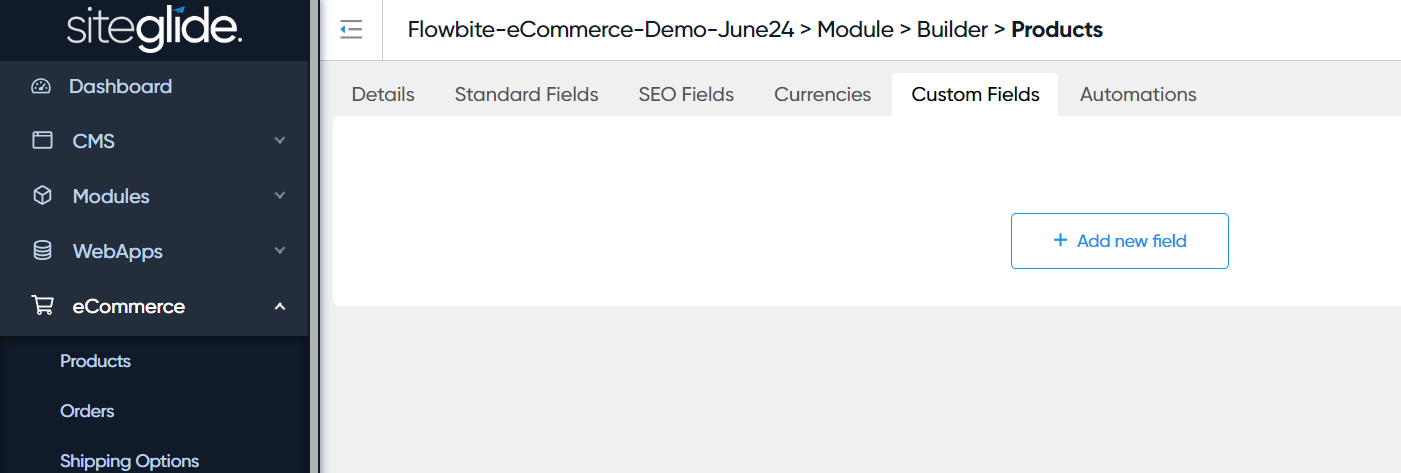Expand the WebApps menu chevron
1401x473 pixels.
point(280,251)
